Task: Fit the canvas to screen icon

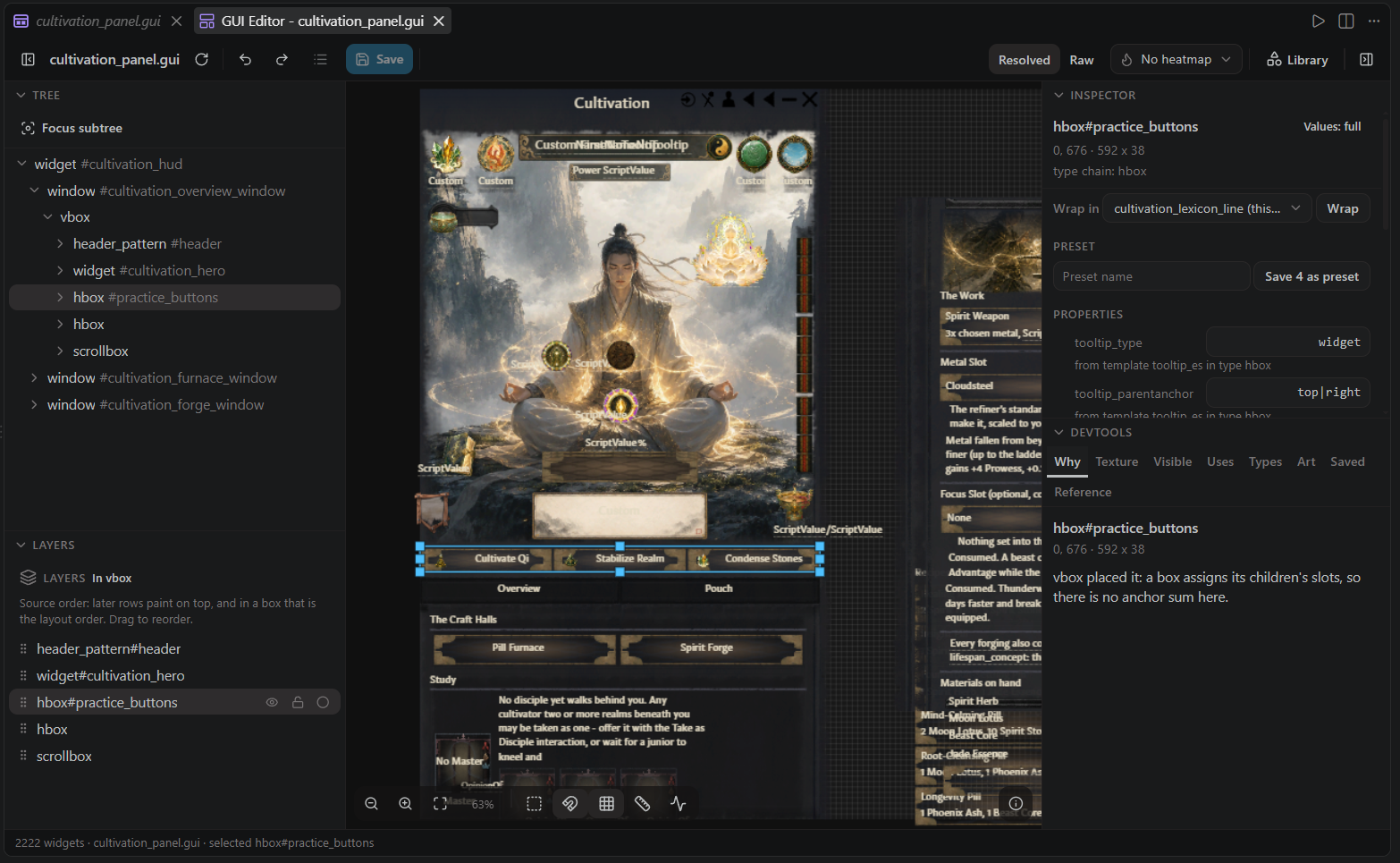Action: [440, 803]
